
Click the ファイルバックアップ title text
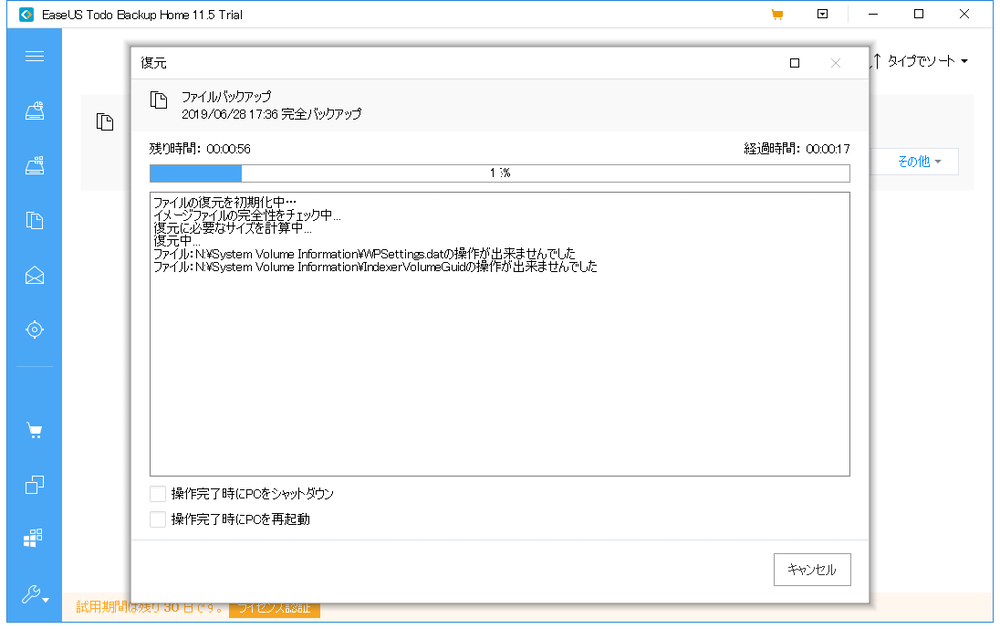pos(226,97)
